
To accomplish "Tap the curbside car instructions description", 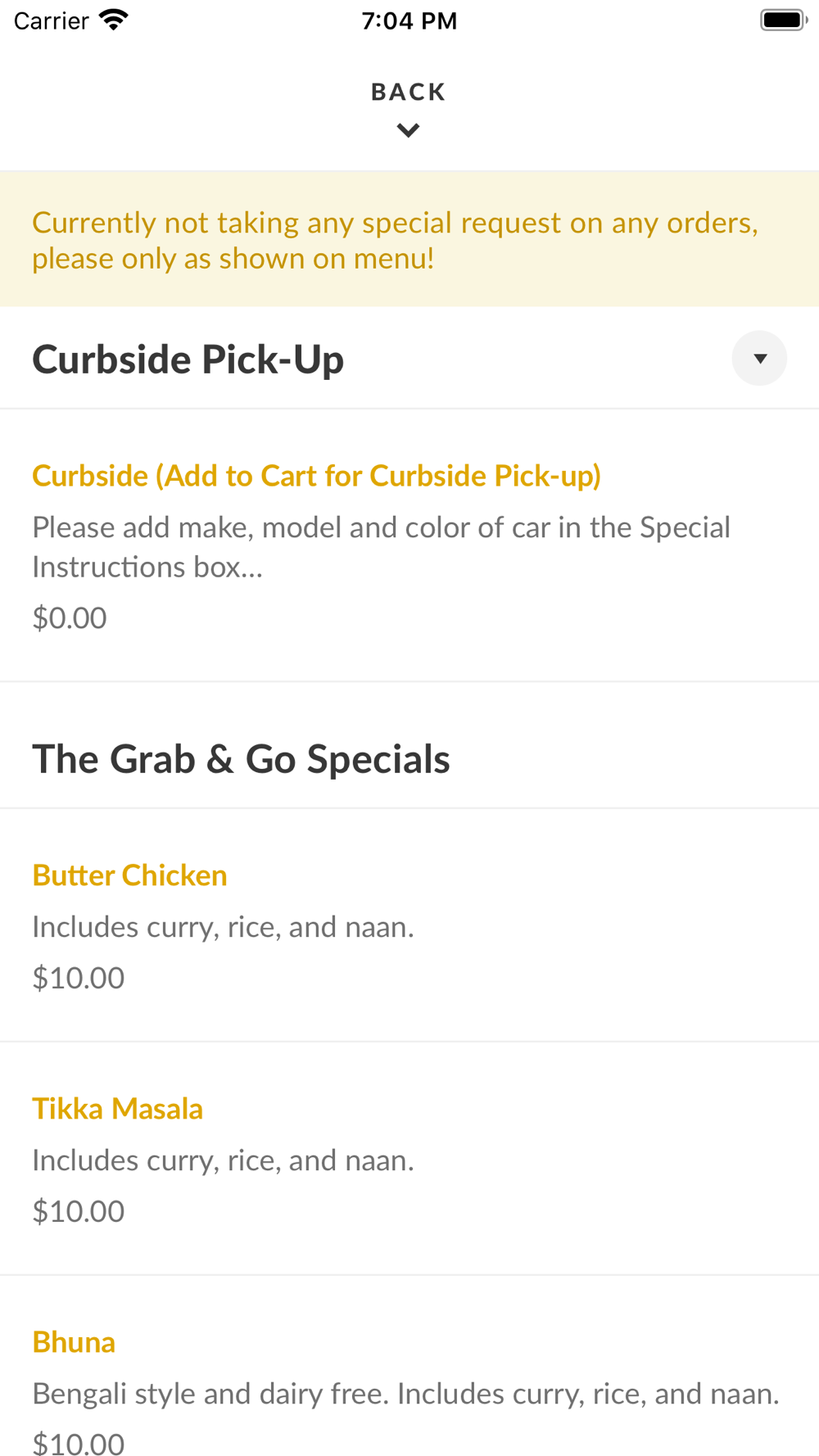I will point(381,547).
